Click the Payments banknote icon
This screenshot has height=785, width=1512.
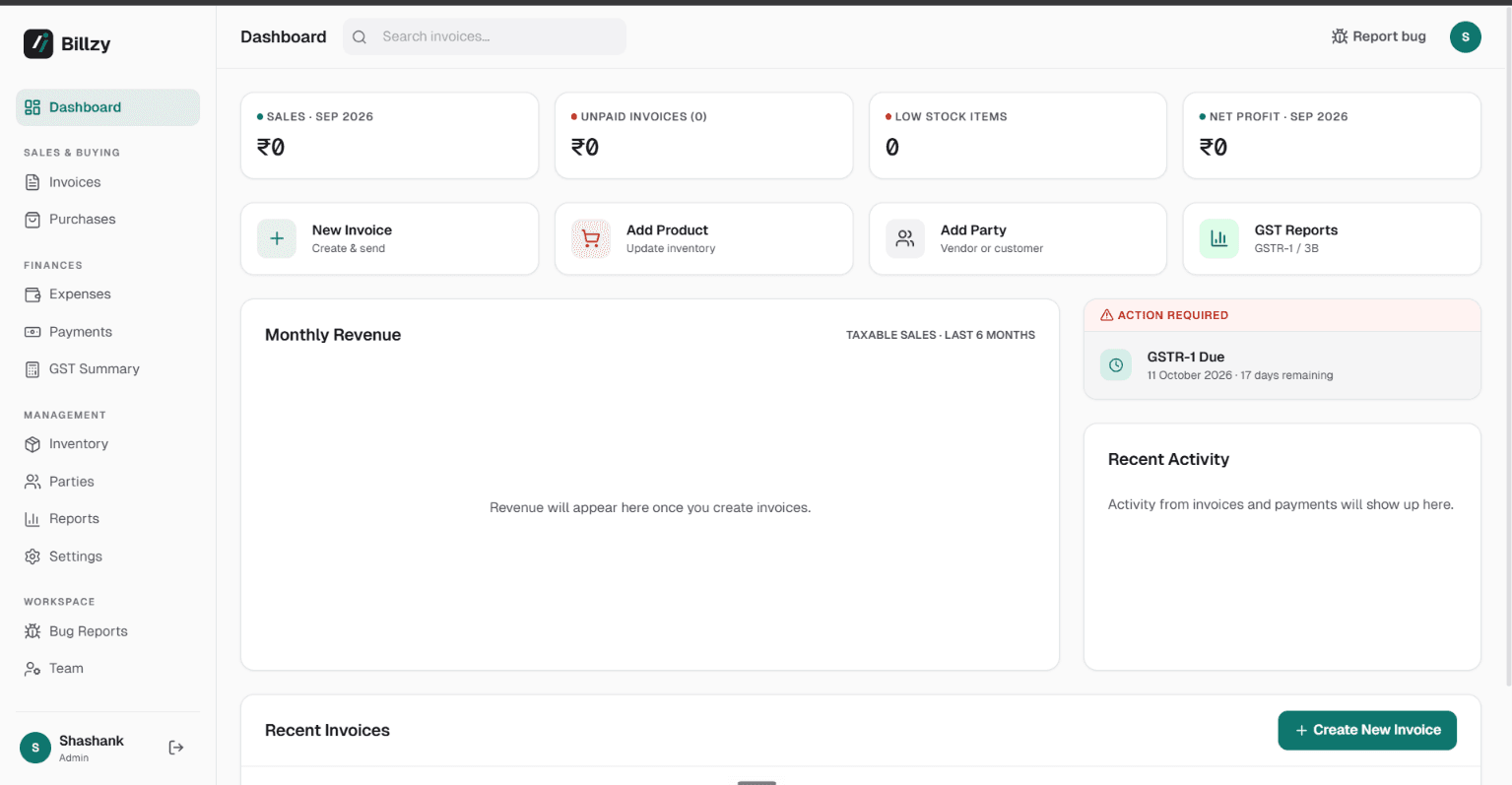(x=33, y=332)
